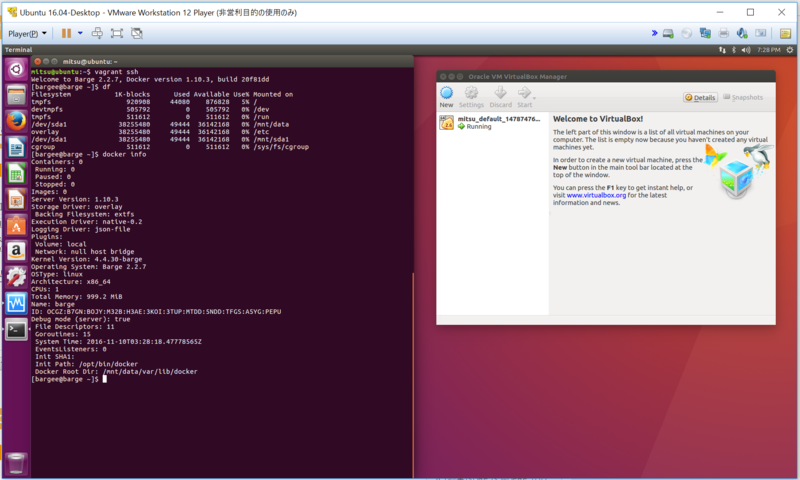Open the Trash from launcher bottom

click(x=16, y=463)
